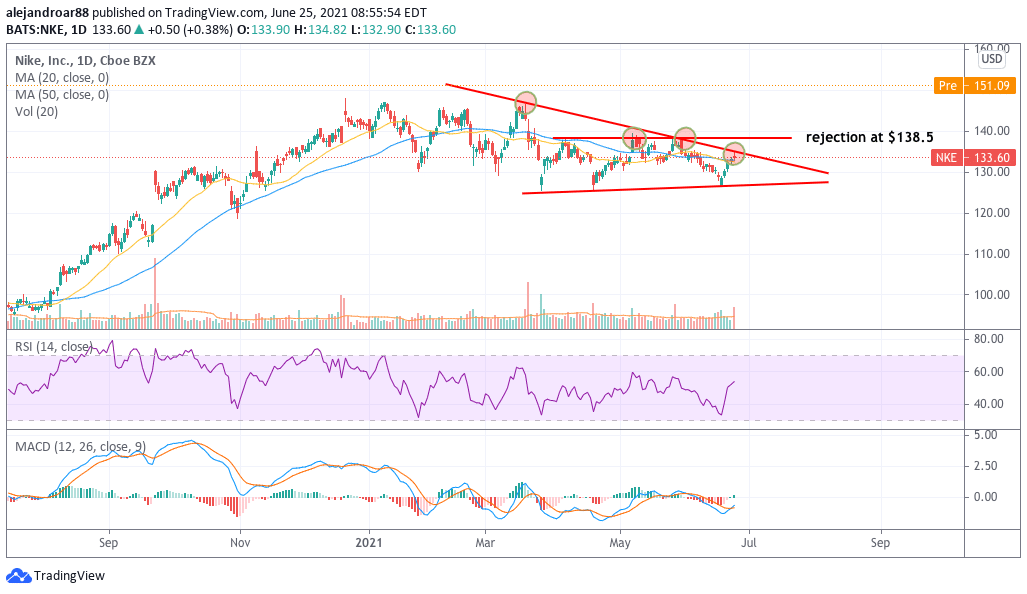Image resolution: width=1027 pixels, height=594 pixels.
Task: Click the 0.00 MACD axis label
Action: [x=986, y=497]
